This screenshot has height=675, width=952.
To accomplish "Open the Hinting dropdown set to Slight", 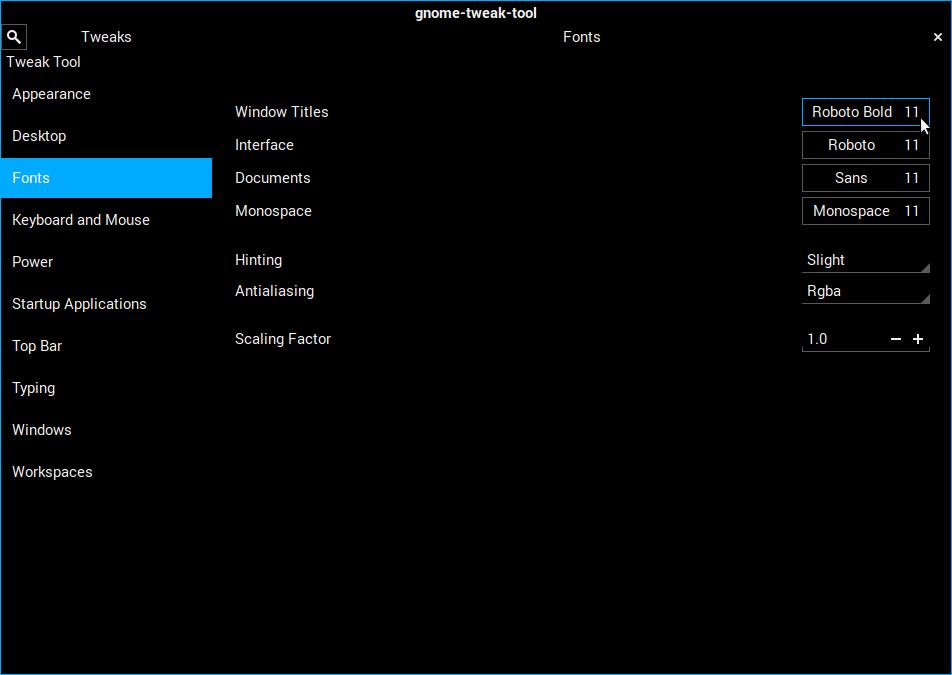I will 866,260.
